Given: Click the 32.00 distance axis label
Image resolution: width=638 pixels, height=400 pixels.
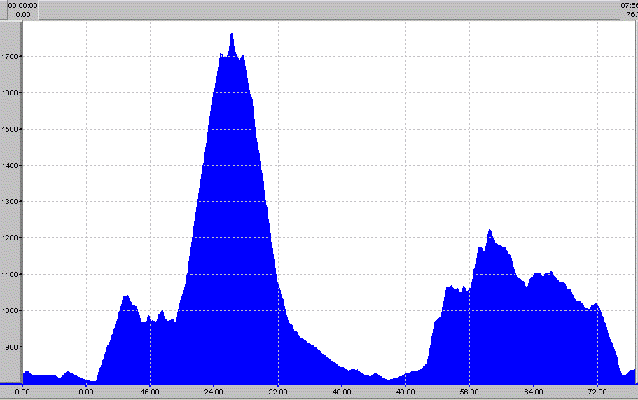Looking at the screenshot, I should pyautogui.click(x=278, y=391).
